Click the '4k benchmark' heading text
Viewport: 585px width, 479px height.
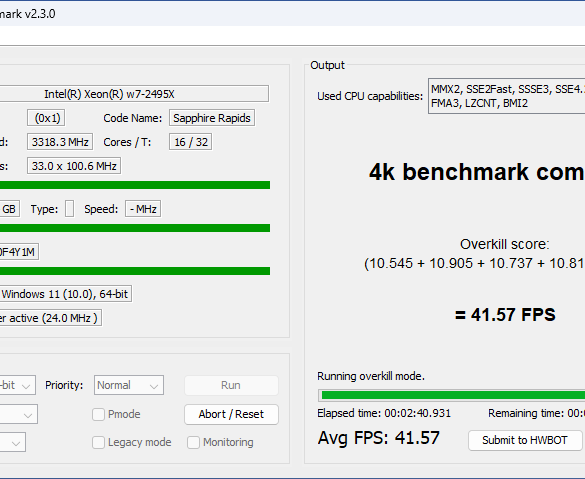pyautogui.click(x=449, y=172)
